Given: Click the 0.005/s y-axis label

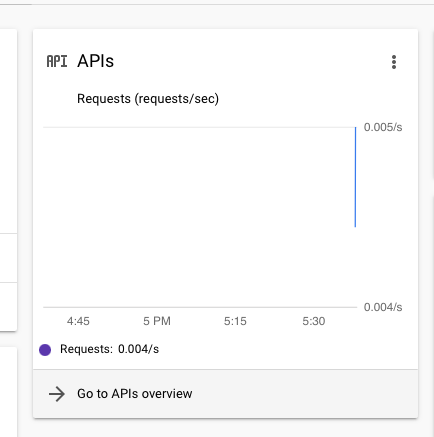Looking at the screenshot, I should (x=383, y=127).
